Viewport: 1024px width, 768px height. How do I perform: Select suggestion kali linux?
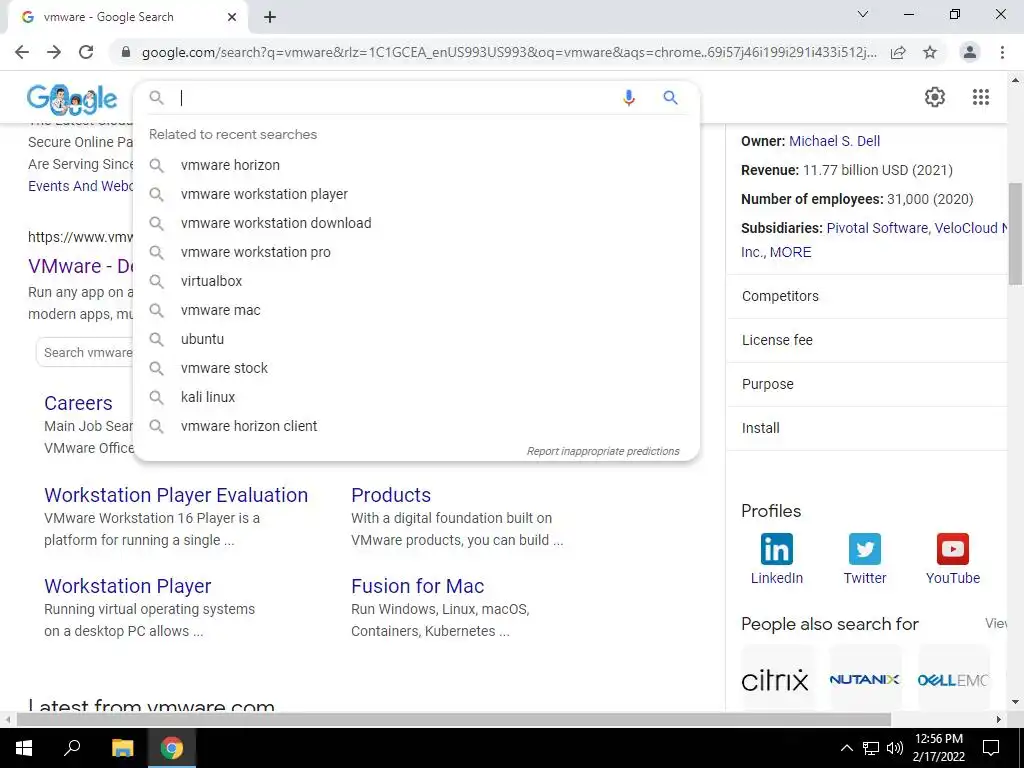(x=416, y=397)
